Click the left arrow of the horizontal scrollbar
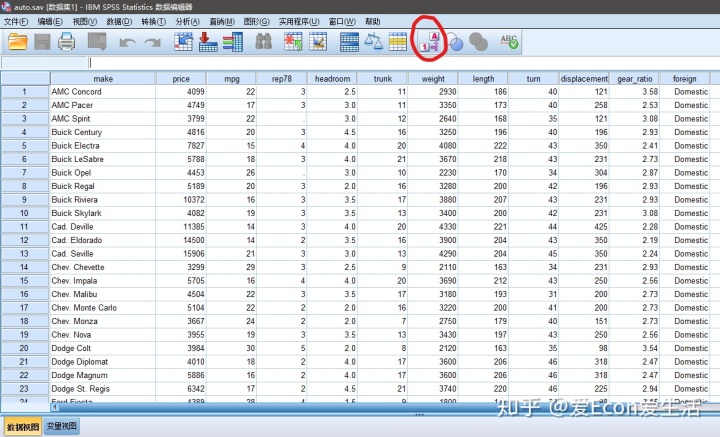This screenshot has height=437, width=720. click(x=55, y=407)
